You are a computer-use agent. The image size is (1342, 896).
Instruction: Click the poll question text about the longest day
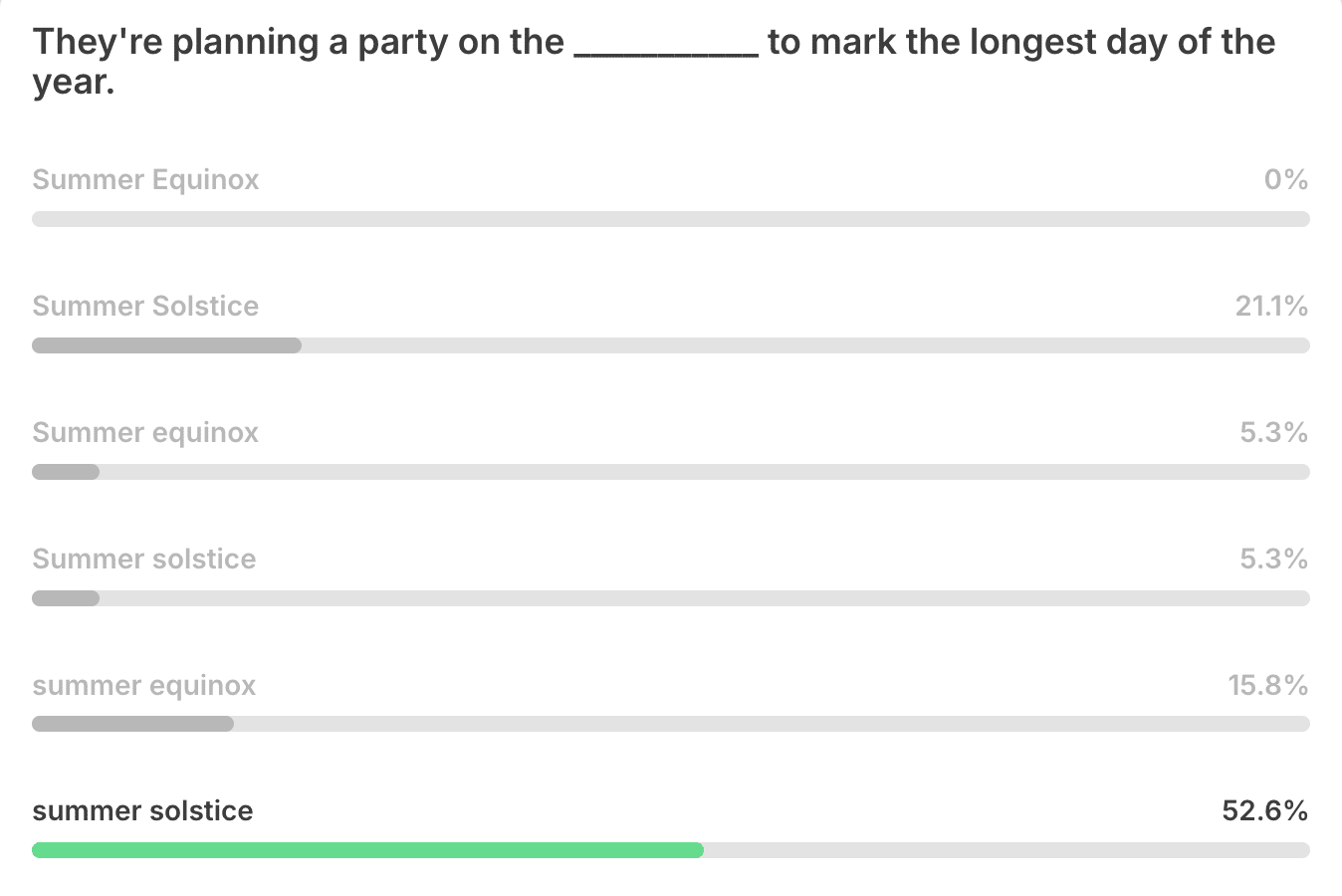[x=654, y=62]
